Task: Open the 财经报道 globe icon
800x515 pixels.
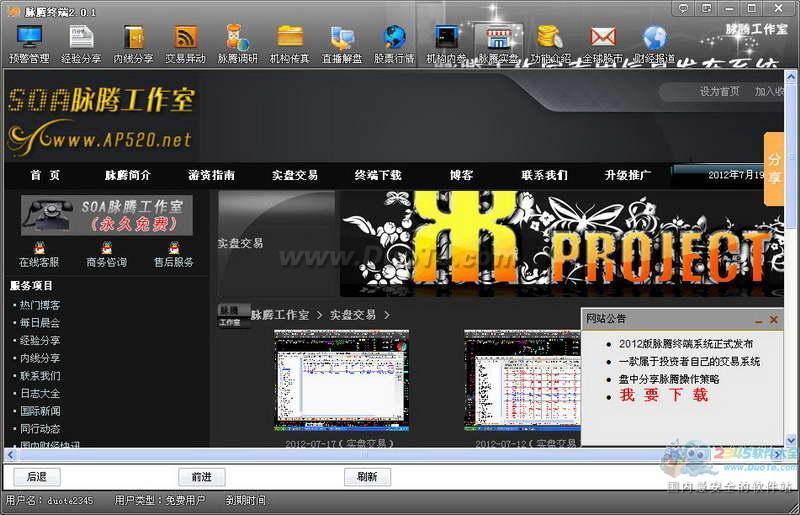Action: [x=655, y=38]
